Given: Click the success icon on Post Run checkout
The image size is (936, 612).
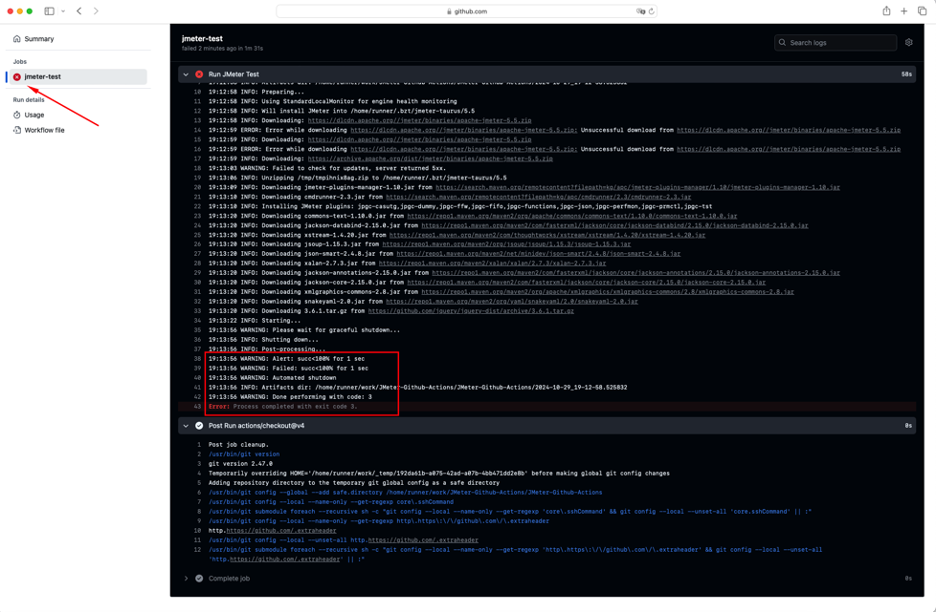Looking at the screenshot, I should point(199,426).
